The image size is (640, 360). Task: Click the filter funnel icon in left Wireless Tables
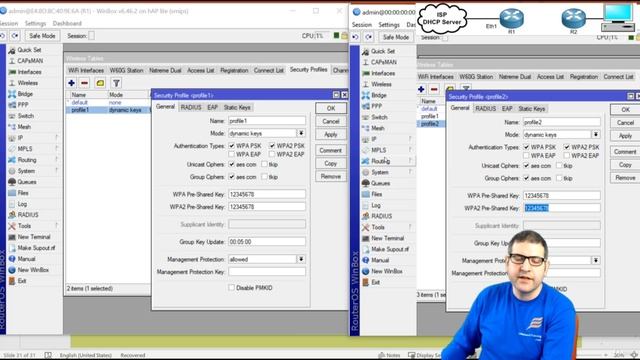point(116,83)
